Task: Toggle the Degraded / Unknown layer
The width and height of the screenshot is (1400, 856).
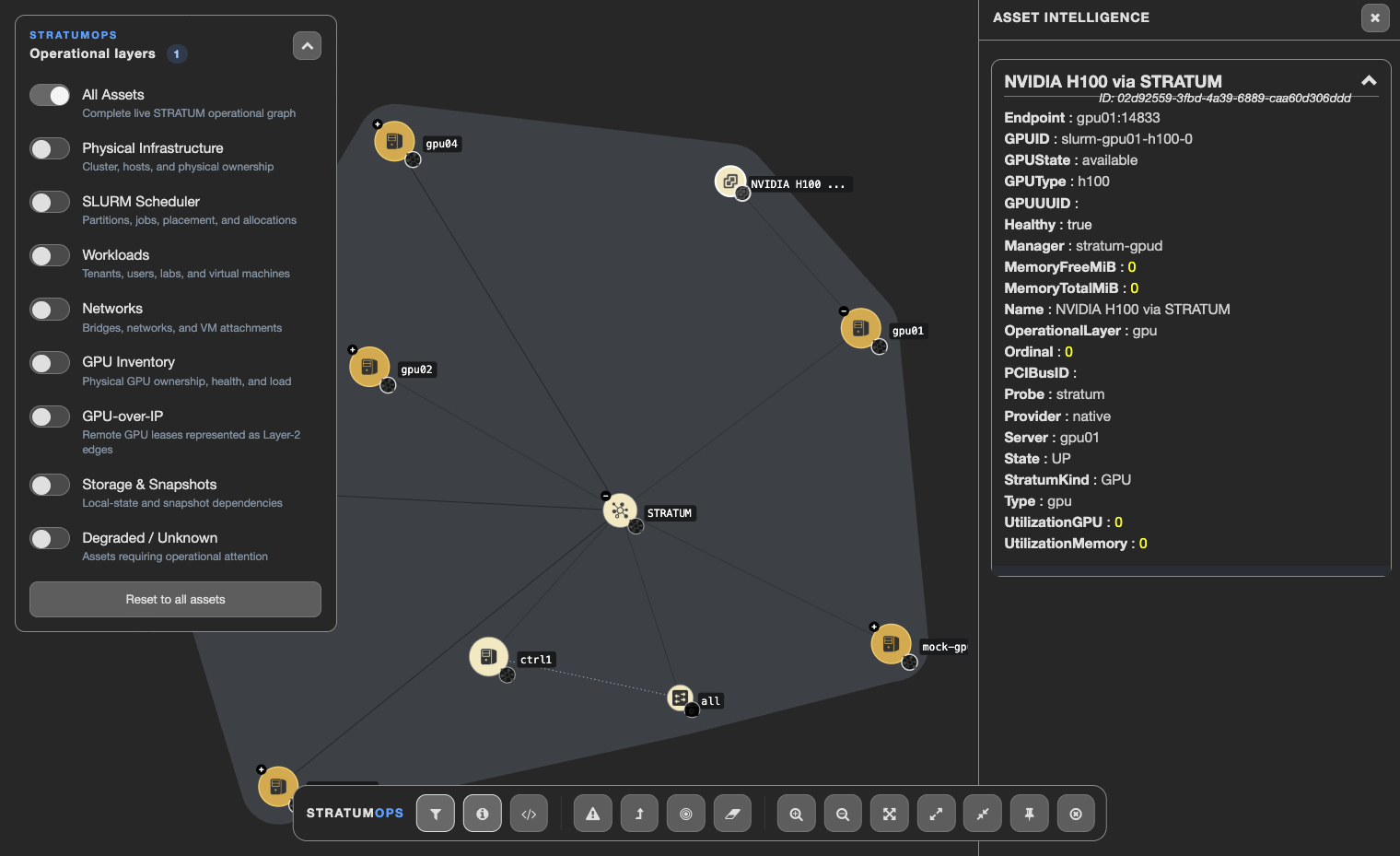Action: coord(50,538)
